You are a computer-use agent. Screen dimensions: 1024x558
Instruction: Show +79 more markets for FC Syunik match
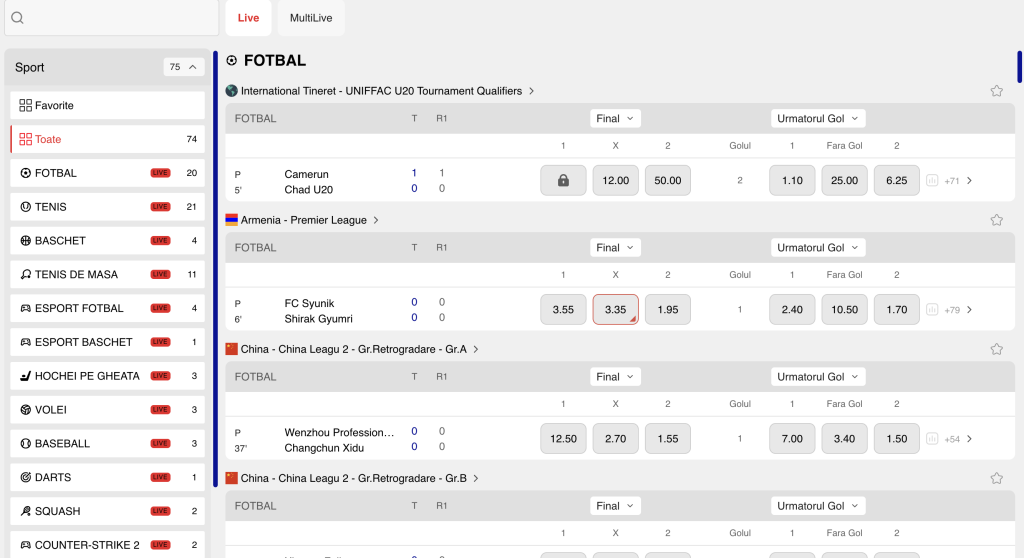pos(958,310)
